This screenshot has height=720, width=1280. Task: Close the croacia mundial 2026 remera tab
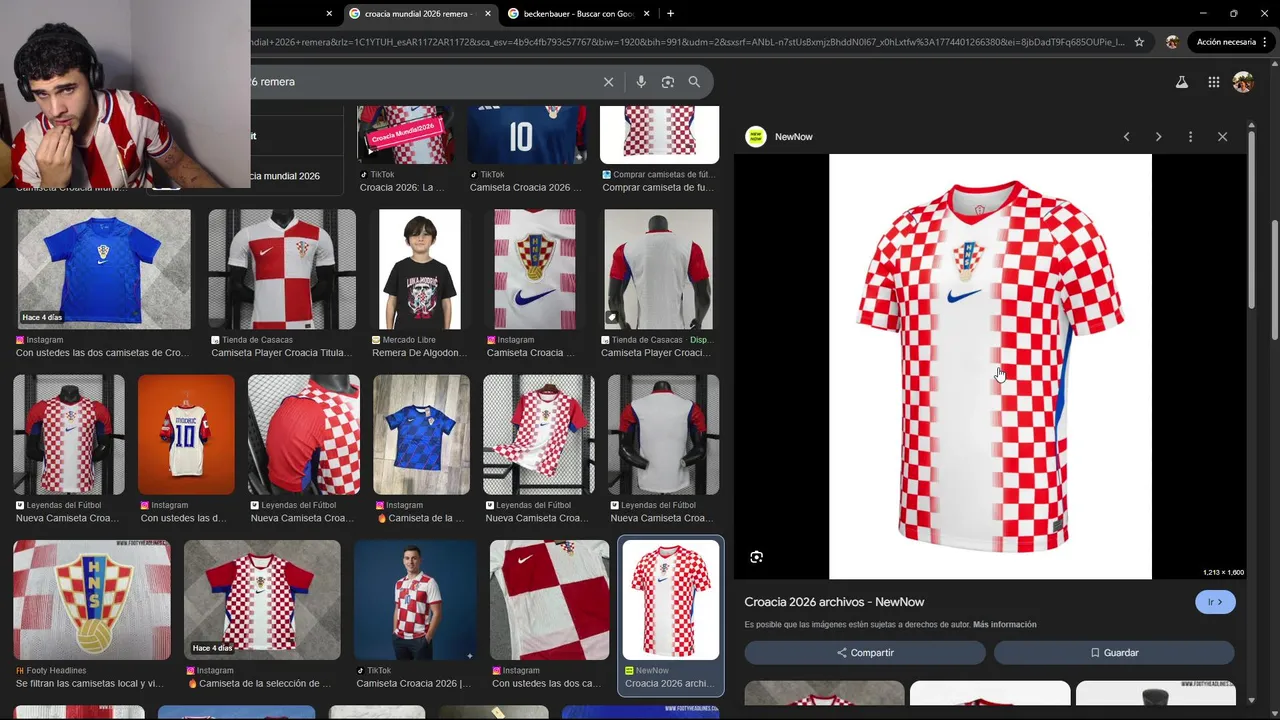[x=488, y=14]
